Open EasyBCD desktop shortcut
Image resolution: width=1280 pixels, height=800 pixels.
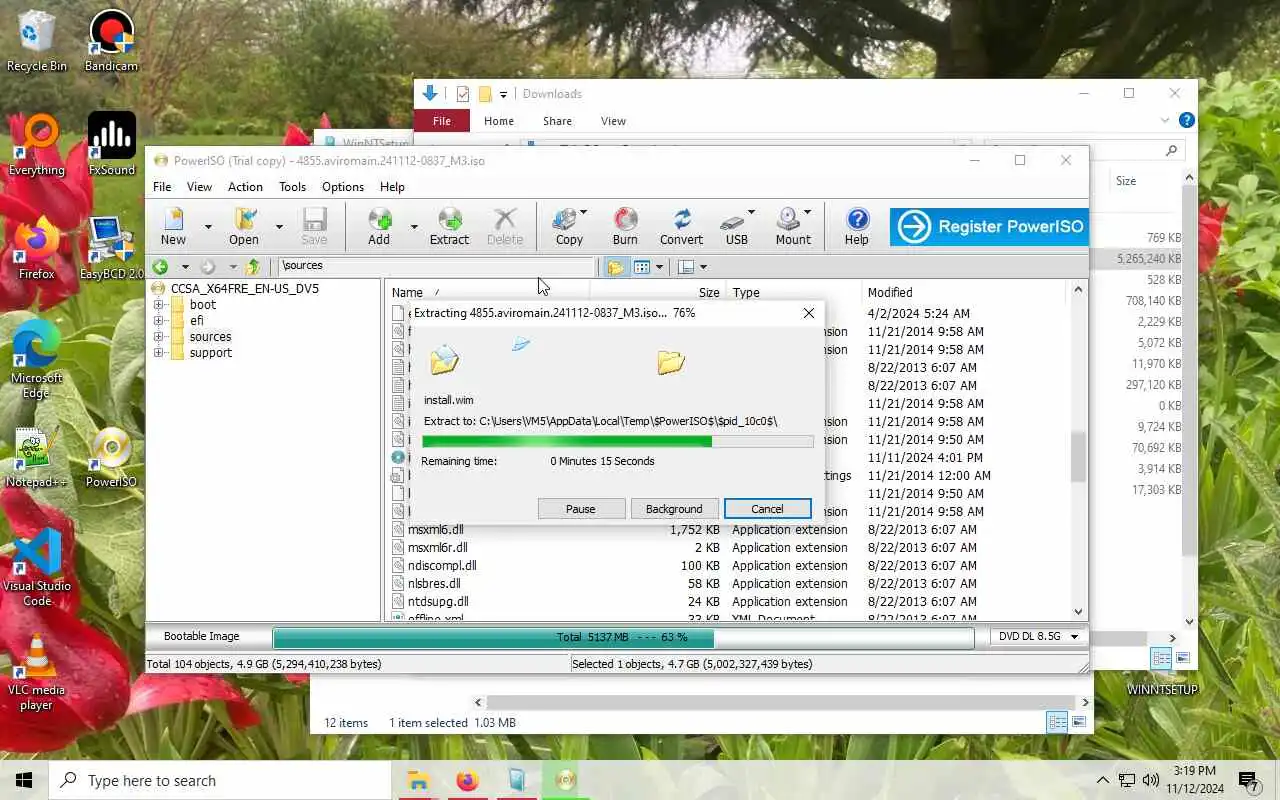[x=111, y=249]
